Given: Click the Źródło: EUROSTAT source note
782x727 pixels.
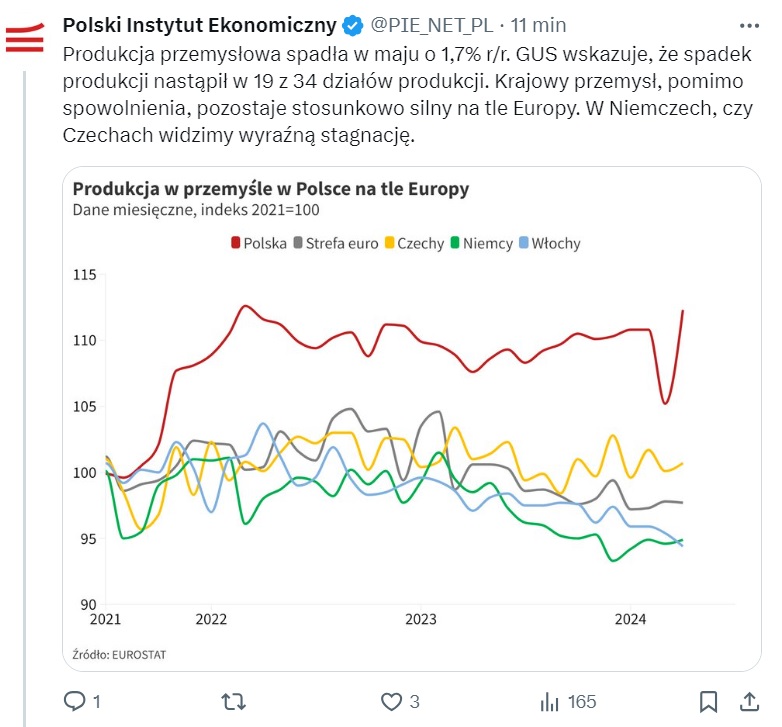Looking at the screenshot, I should [x=119, y=654].
